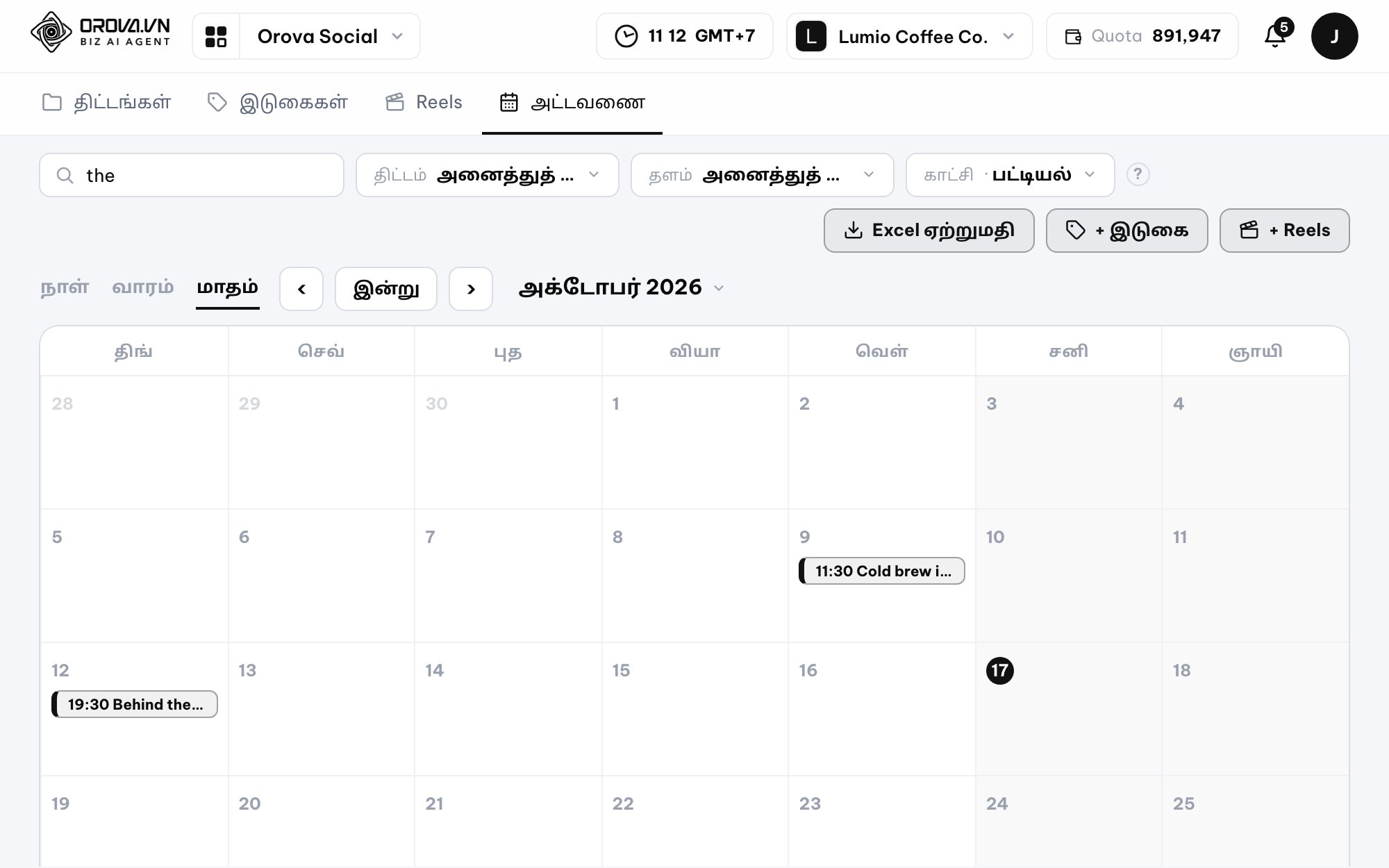Select date 23 in the calendar

810,803
